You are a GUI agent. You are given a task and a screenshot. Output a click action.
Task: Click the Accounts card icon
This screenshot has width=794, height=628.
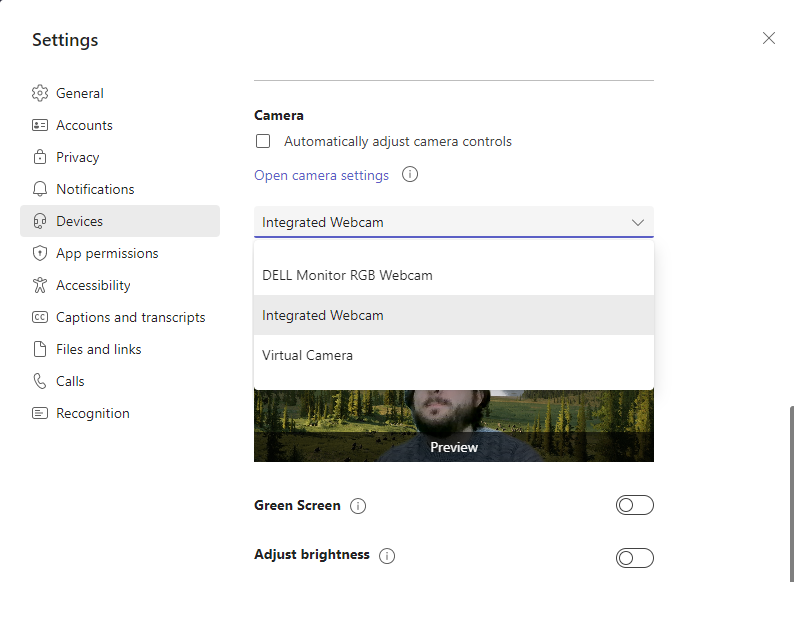(40, 125)
